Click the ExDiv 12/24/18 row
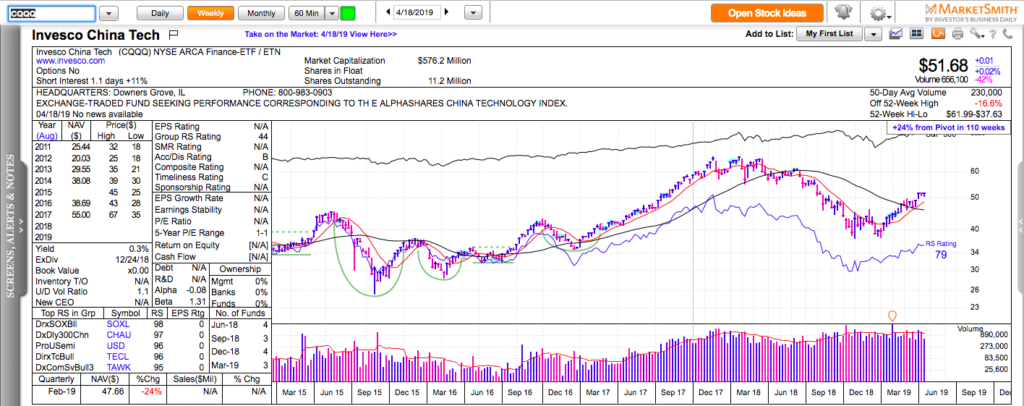Viewport: 1024px width, 406px height. pyautogui.click(x=92, y=260)
